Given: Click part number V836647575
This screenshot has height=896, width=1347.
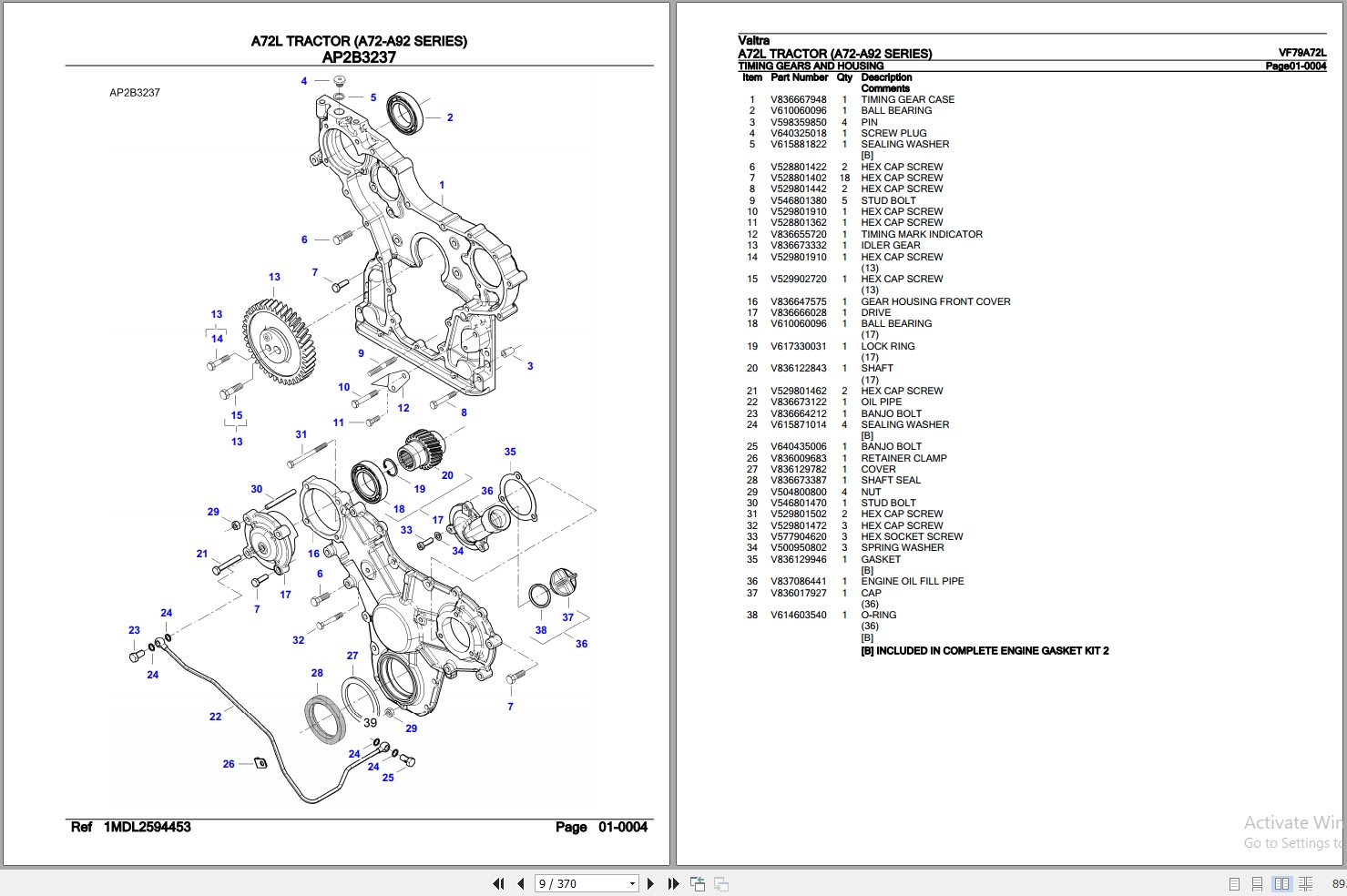Looking at the screenshot, I should tap(799, 301).
